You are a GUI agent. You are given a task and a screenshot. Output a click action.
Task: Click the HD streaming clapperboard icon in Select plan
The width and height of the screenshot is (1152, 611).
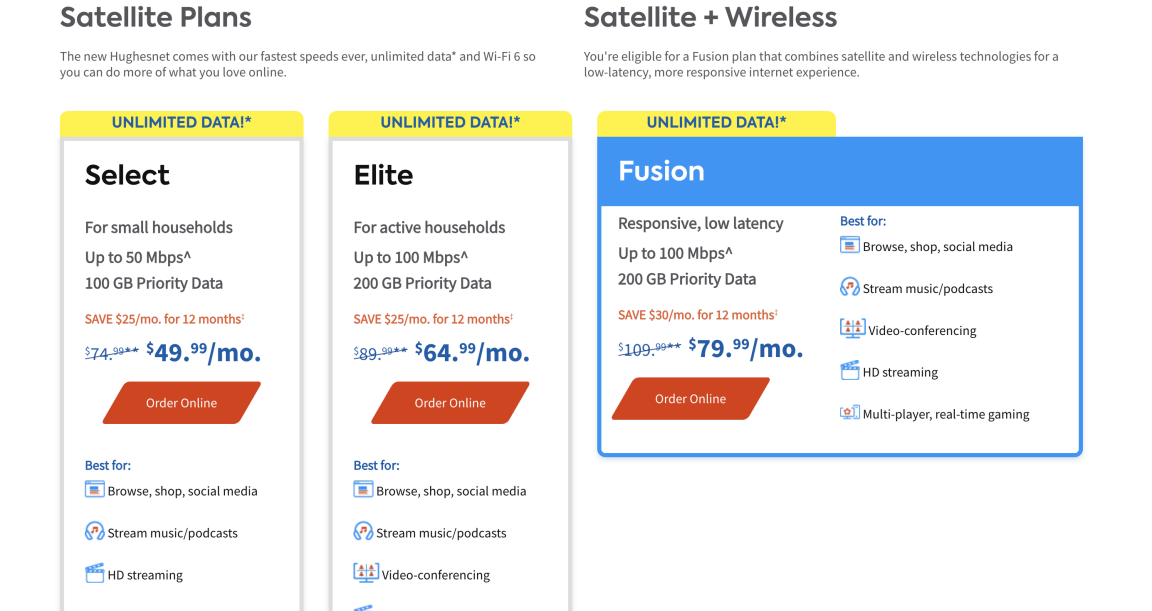click(95, 573)
